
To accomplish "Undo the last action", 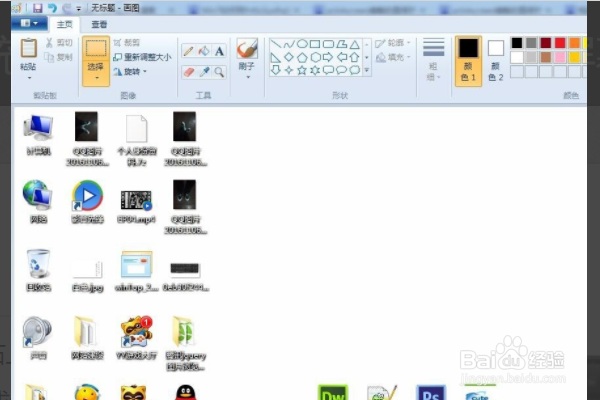I will coord(52,8).
